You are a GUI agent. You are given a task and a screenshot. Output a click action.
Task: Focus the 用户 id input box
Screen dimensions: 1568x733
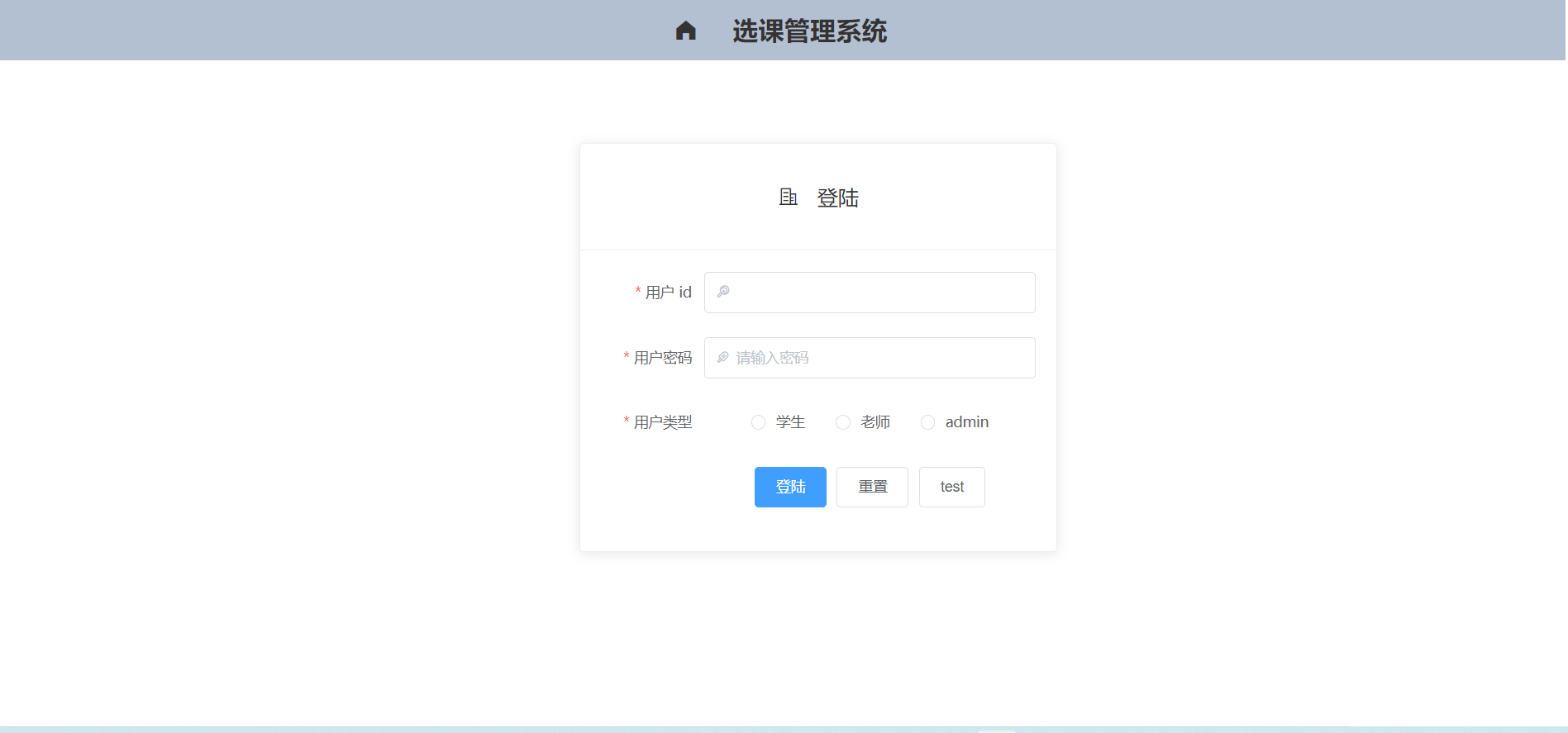coord(876,293)
